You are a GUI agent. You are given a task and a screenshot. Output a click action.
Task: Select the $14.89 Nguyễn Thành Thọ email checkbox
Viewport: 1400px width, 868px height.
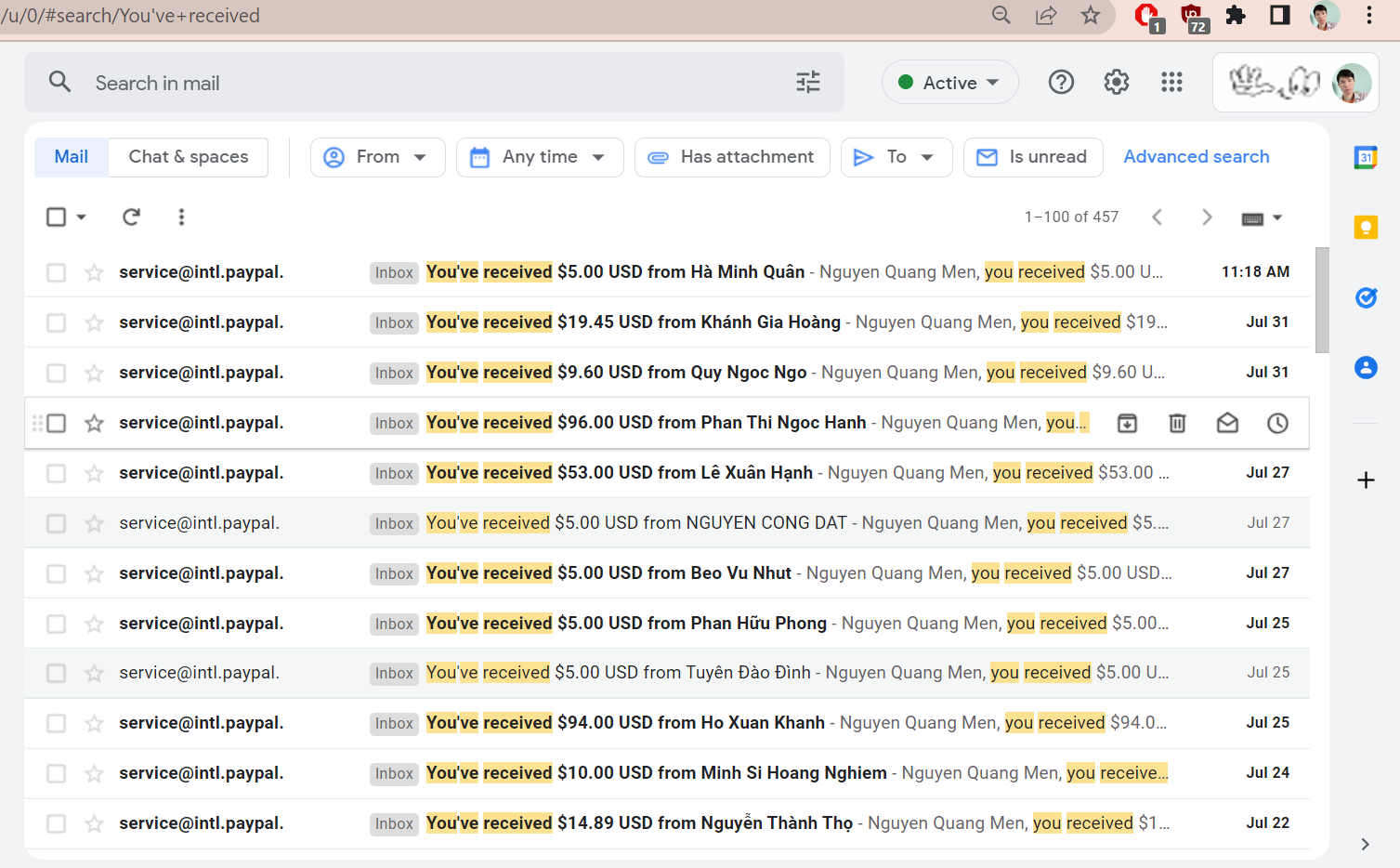[57, 823]
